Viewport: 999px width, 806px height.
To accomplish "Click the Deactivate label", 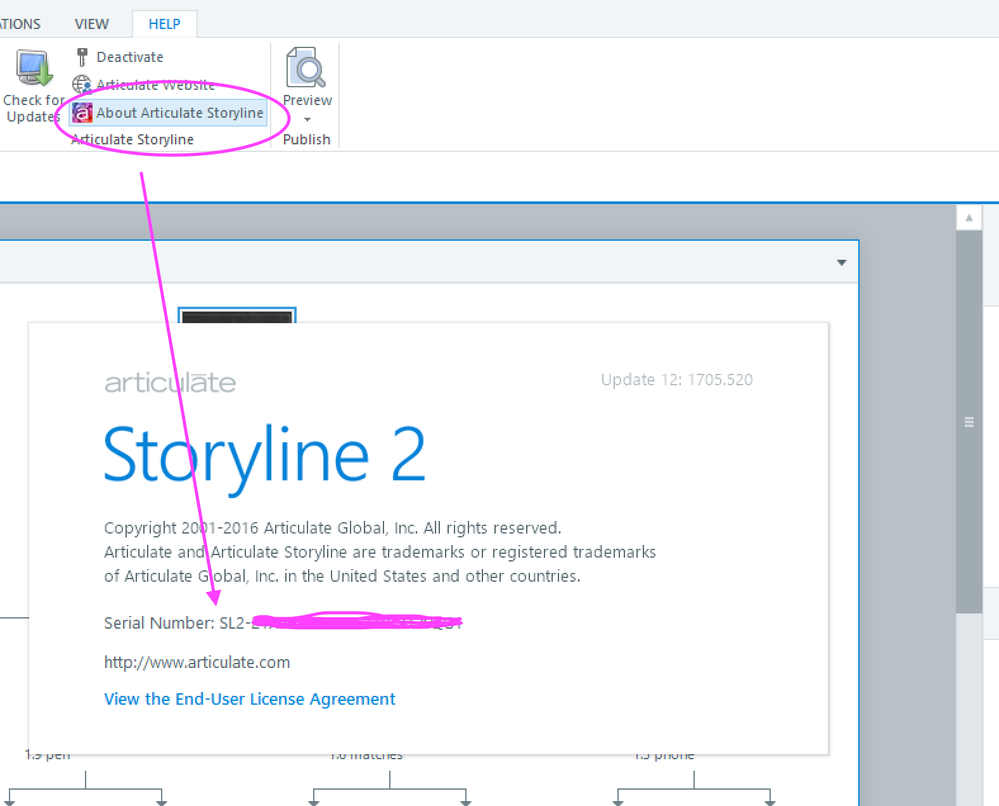I will 130,57.
